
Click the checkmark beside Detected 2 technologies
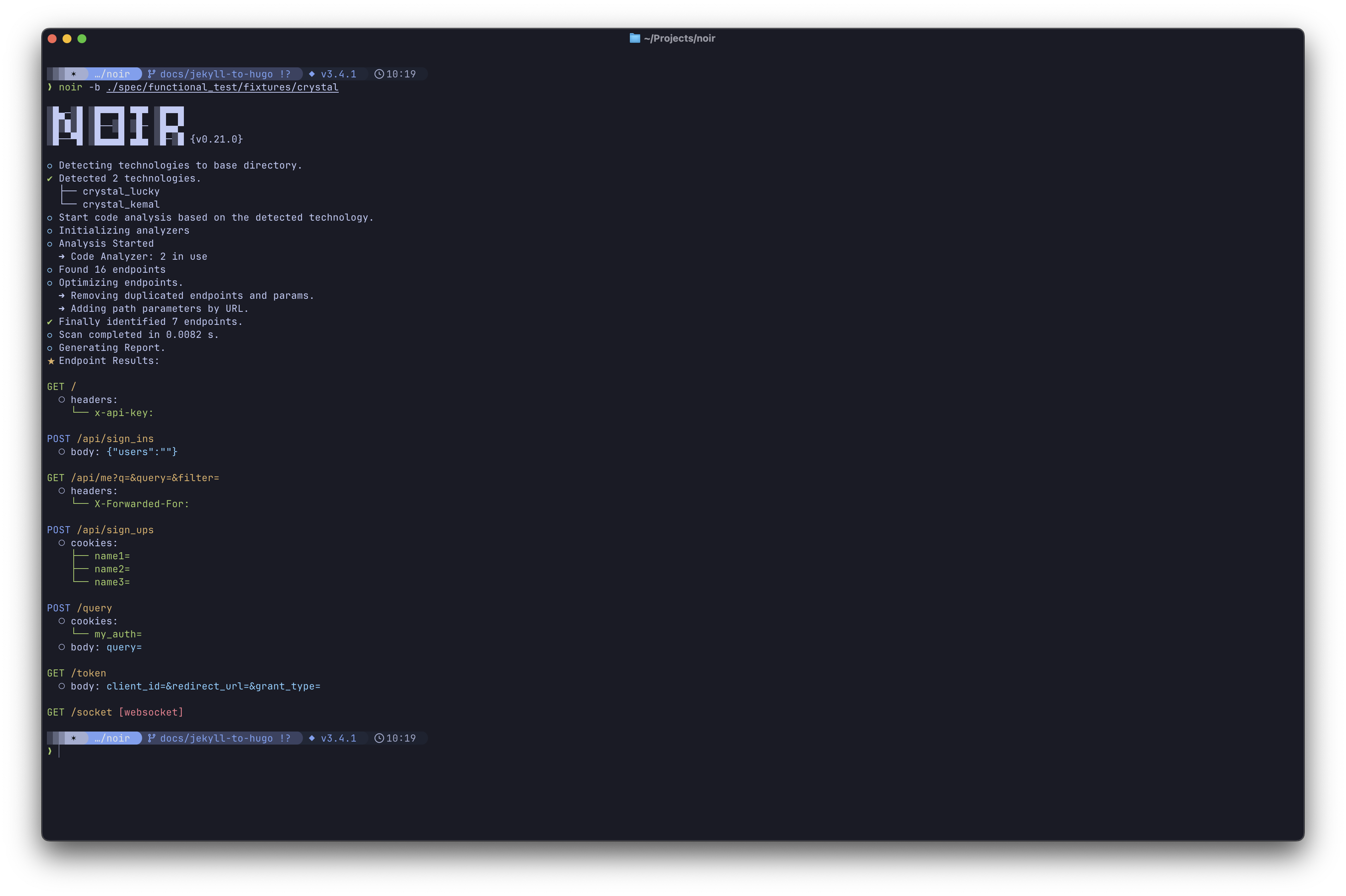coord(50,178)
